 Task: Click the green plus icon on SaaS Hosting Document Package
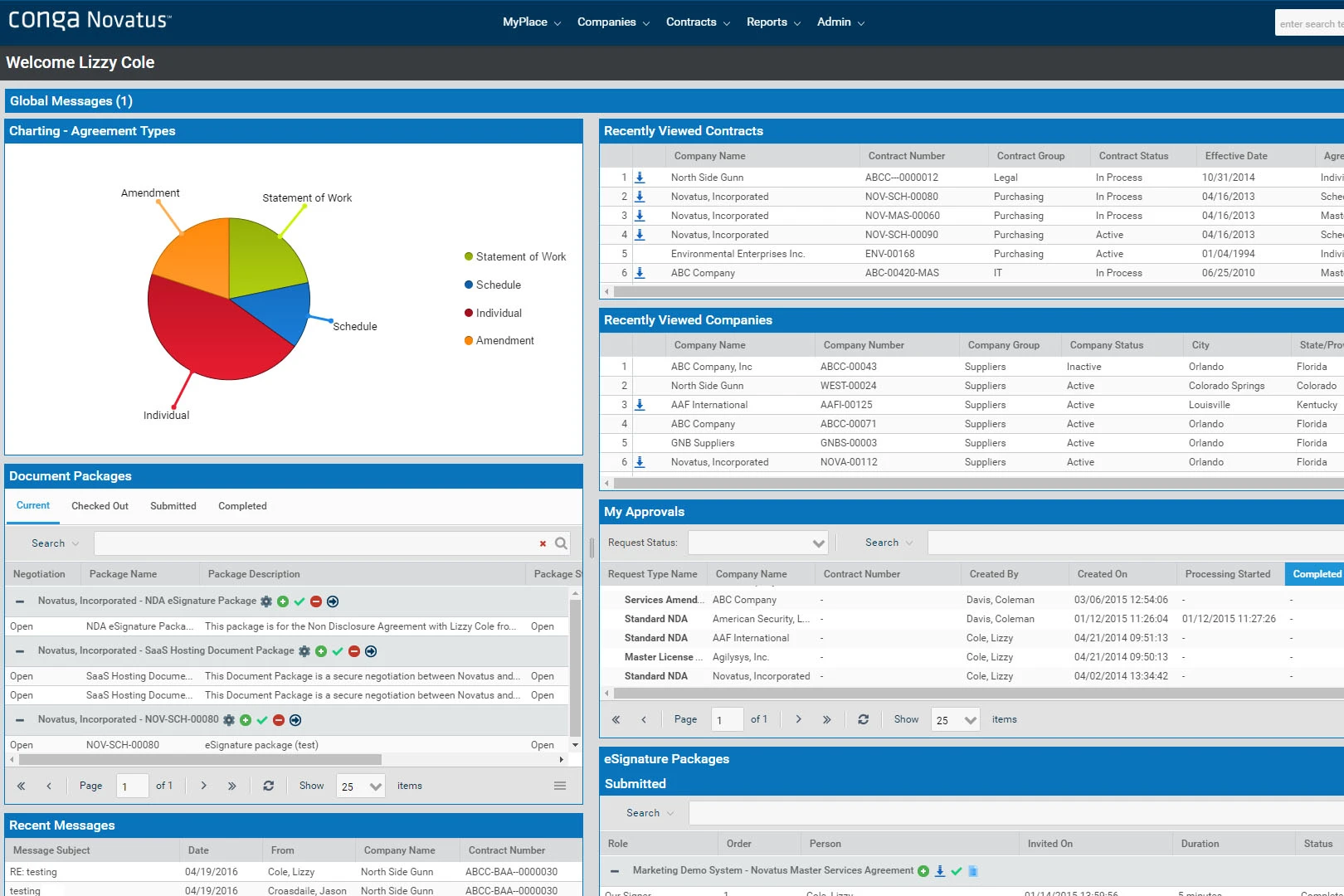(x=320, y=650)
